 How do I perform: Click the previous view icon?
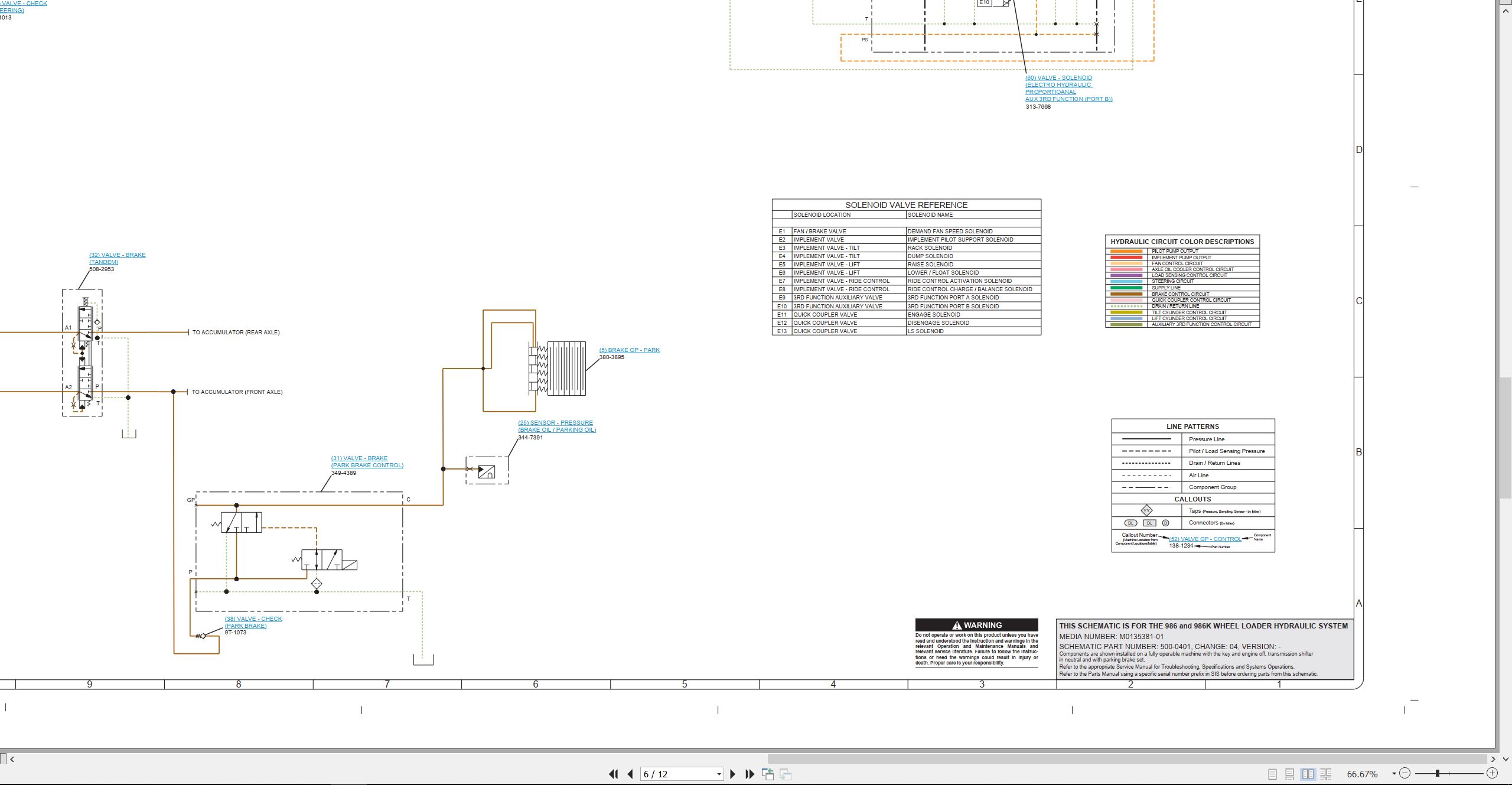pyautogui.click(x=768, y=774)
